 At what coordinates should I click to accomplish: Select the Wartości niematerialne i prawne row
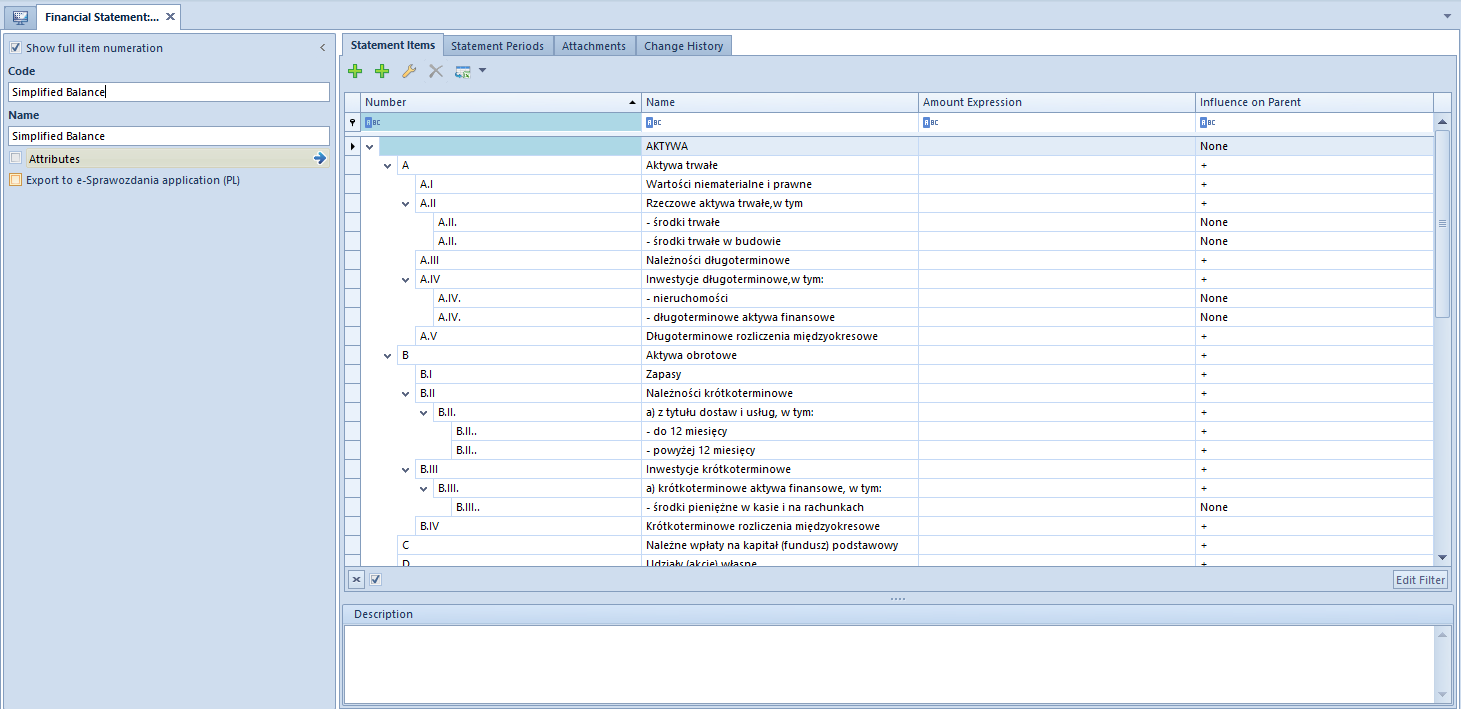click(x=889, y=184)
